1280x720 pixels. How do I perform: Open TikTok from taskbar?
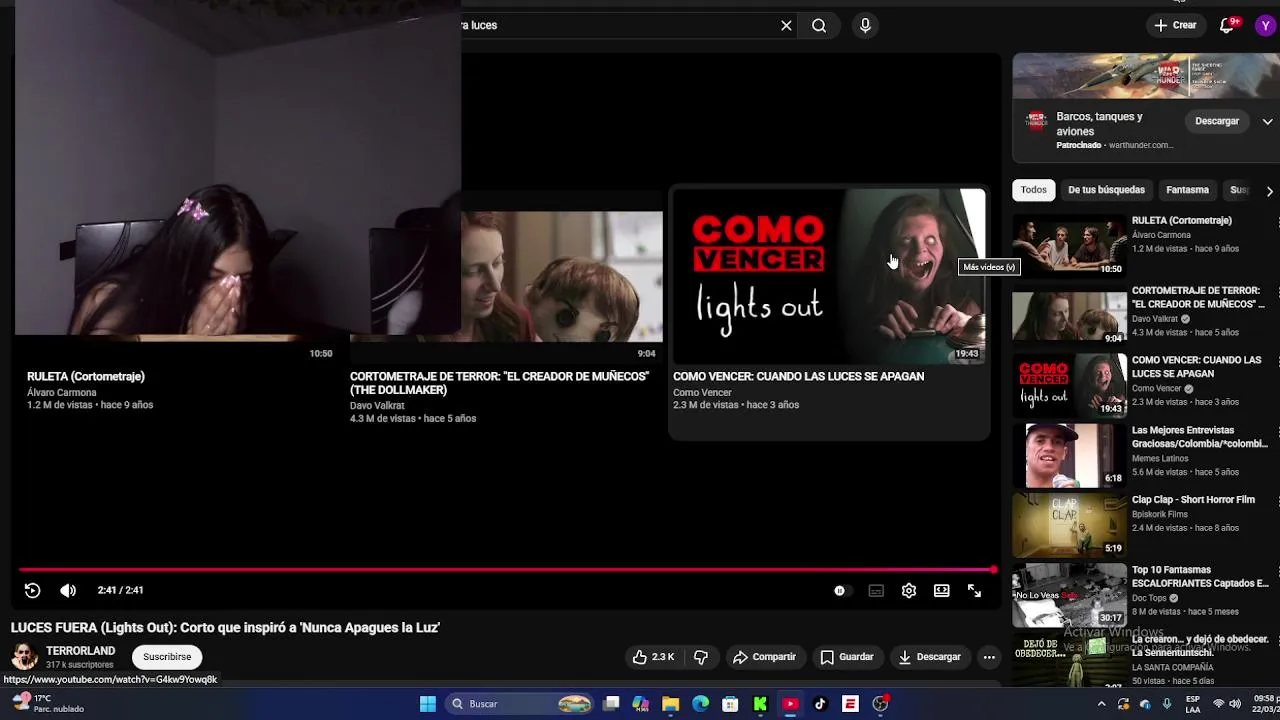[x=820, y=704]
